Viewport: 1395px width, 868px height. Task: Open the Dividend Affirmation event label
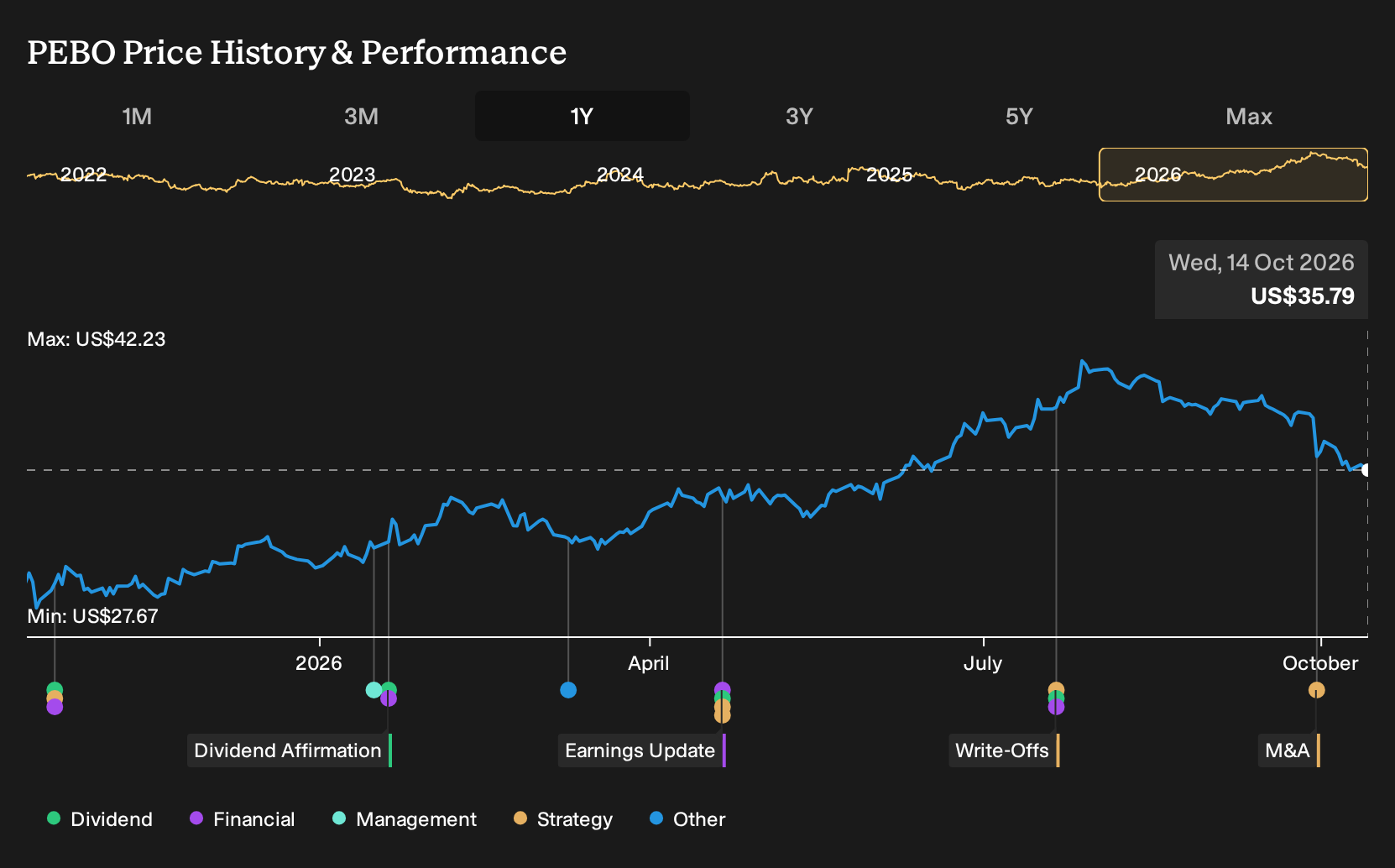290,750
